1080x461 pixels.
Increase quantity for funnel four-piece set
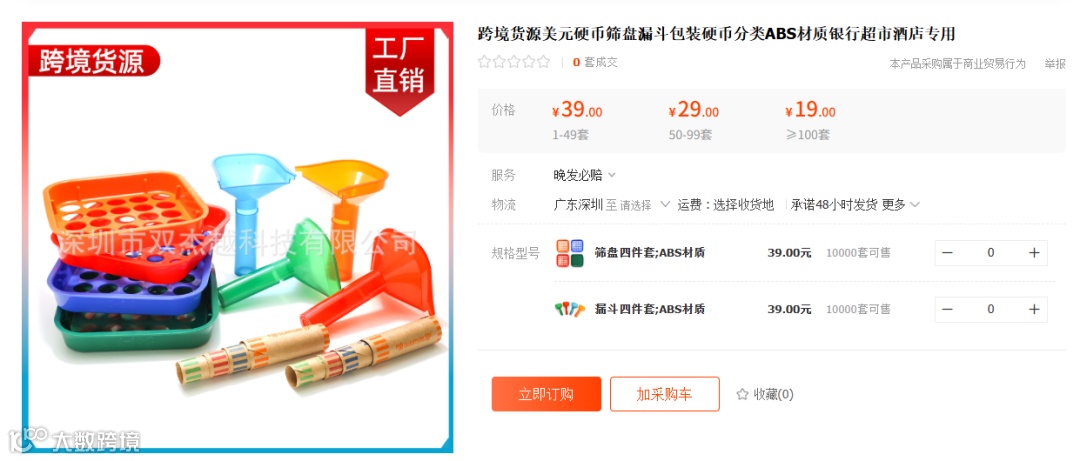(1033, 309)
